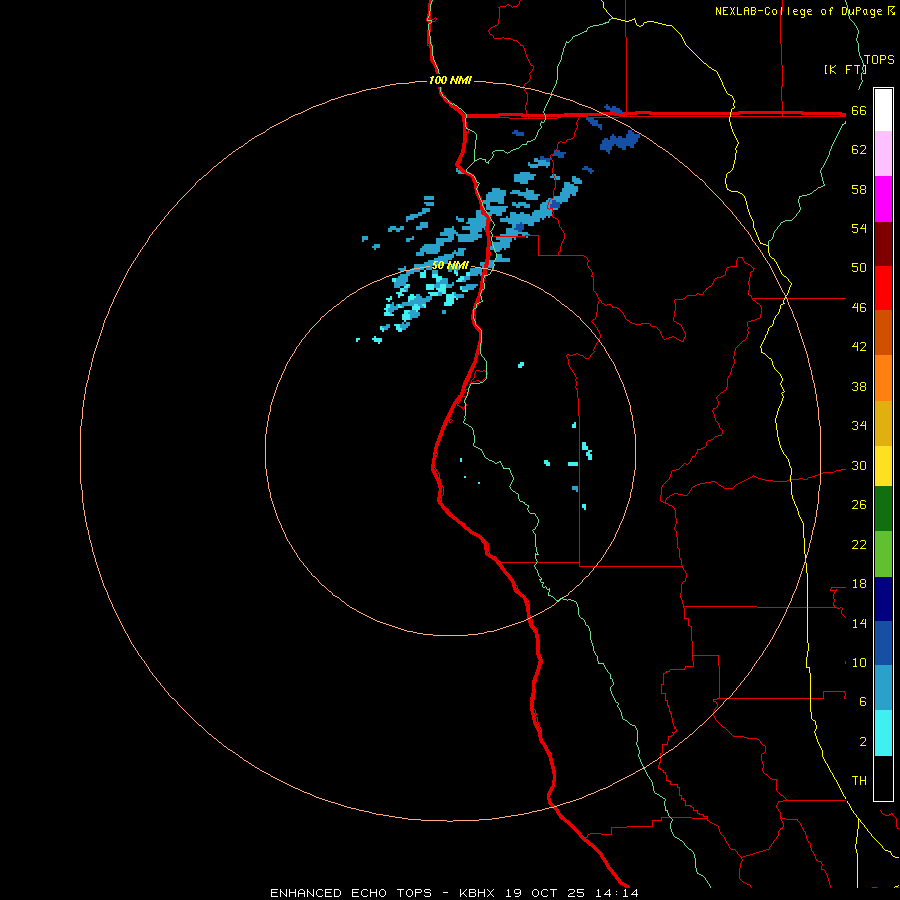Viewport: 900px width, 900px height.
Task: Click the legend value '46'
Action: click(859, 308)
